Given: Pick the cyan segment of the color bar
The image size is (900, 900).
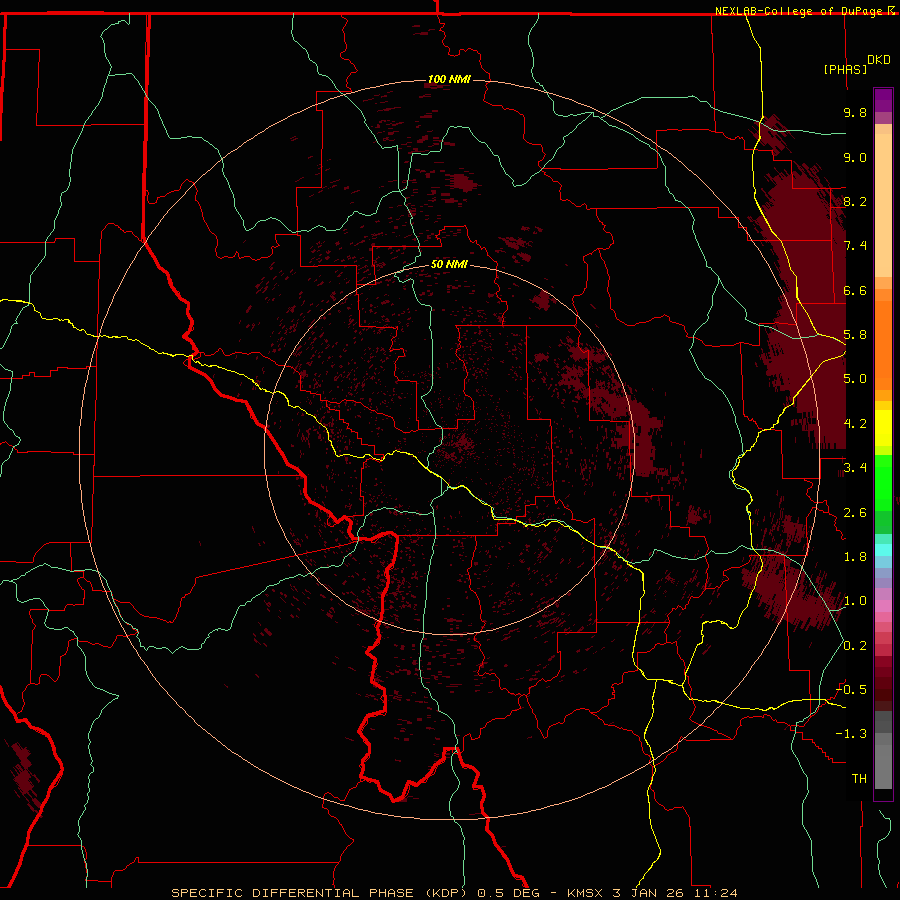Looking at the screenshot, I should point(883,550).
